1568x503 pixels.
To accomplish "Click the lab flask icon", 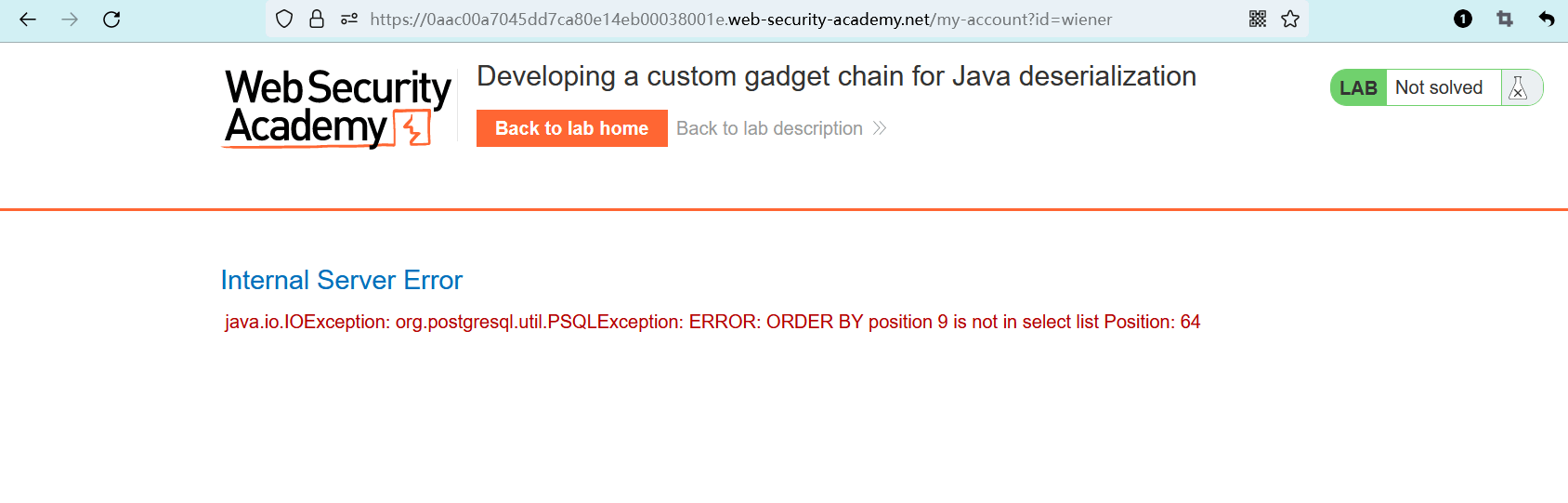I will click(1519, 88).
